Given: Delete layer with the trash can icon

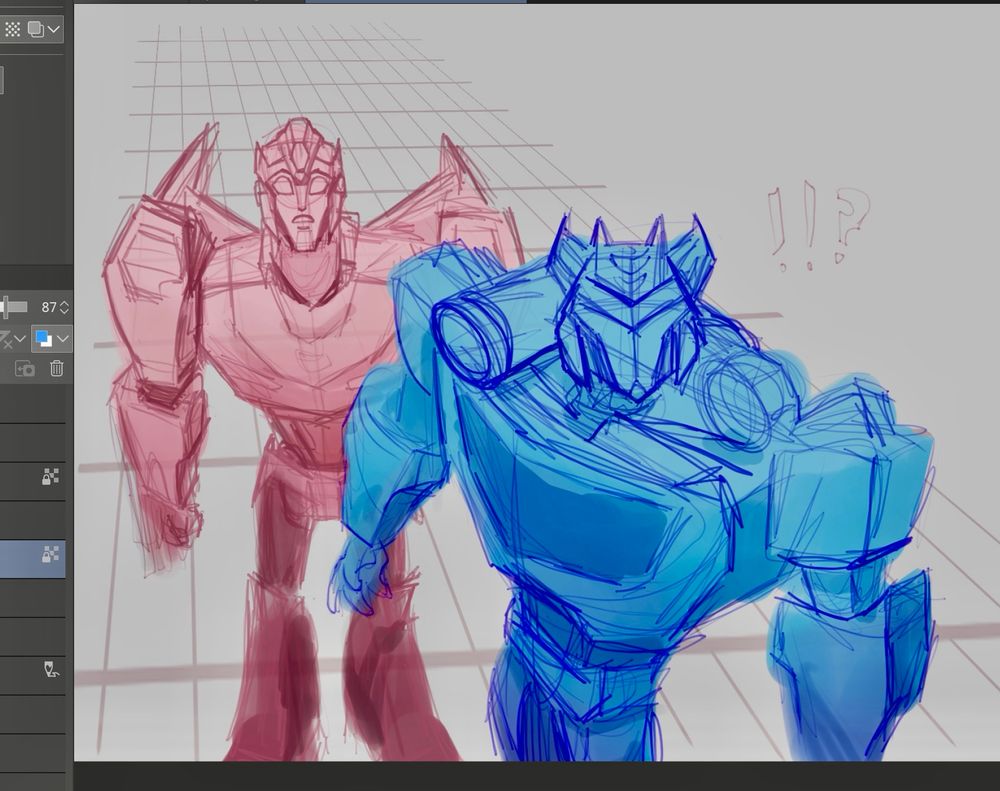Looking at the screenshot, I should pyautogui.click(x=57, y=369).
